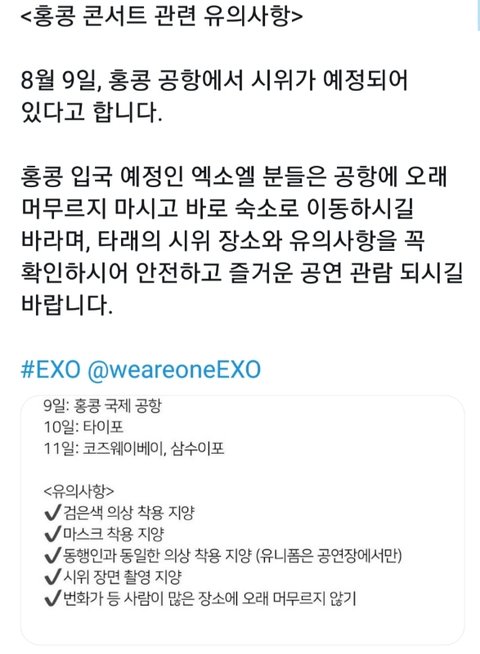
Task: Click checkmark beside 마스크 착용 지양
Action: [x=53, y=534]
